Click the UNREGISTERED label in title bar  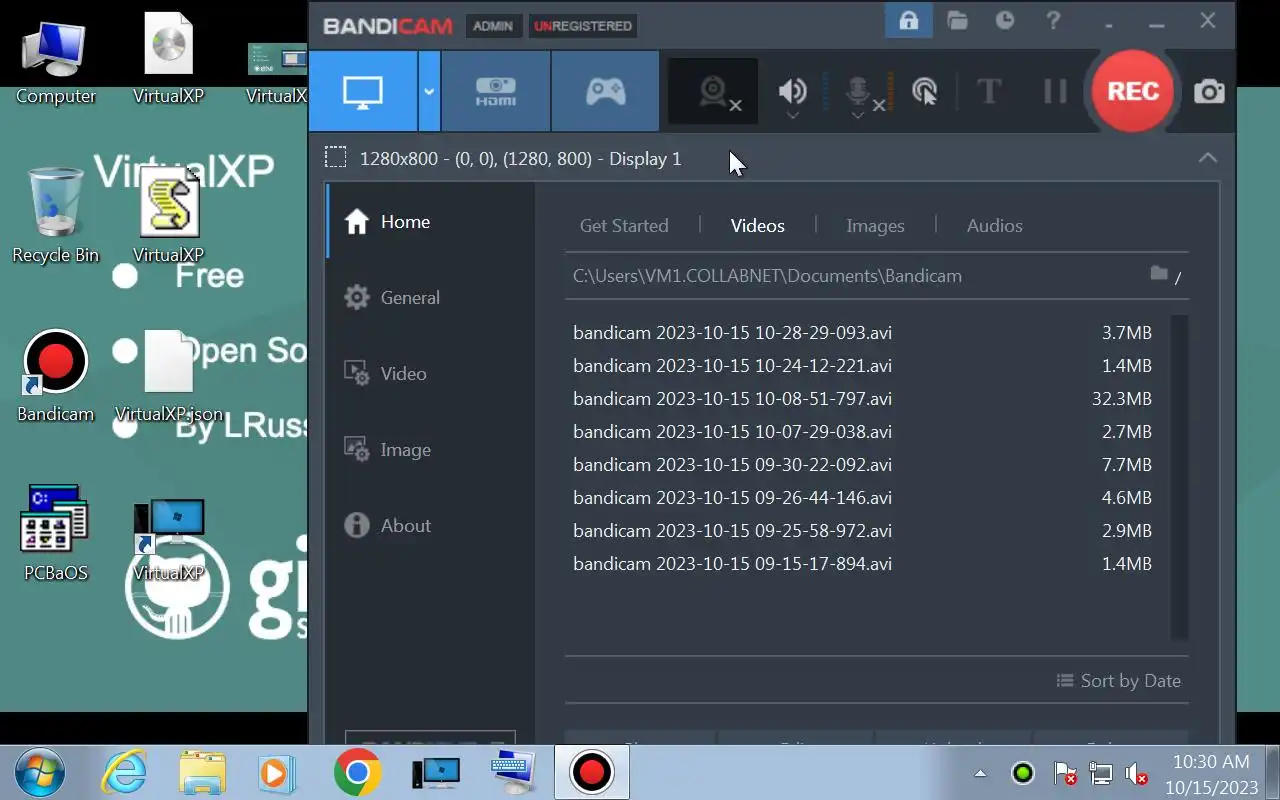click(583, 26)
